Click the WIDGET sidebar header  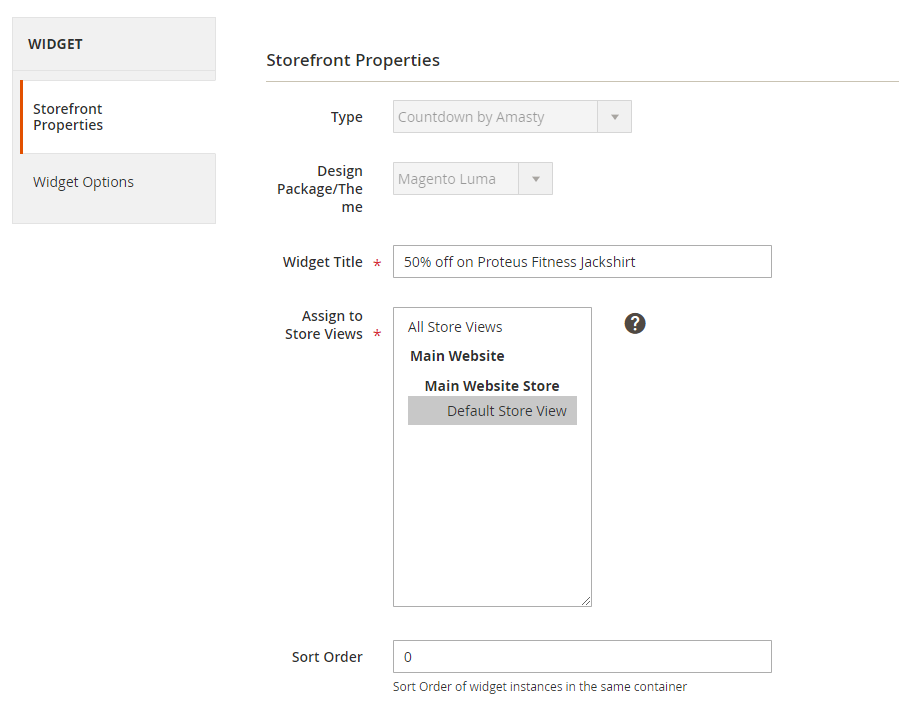(55, 44)
